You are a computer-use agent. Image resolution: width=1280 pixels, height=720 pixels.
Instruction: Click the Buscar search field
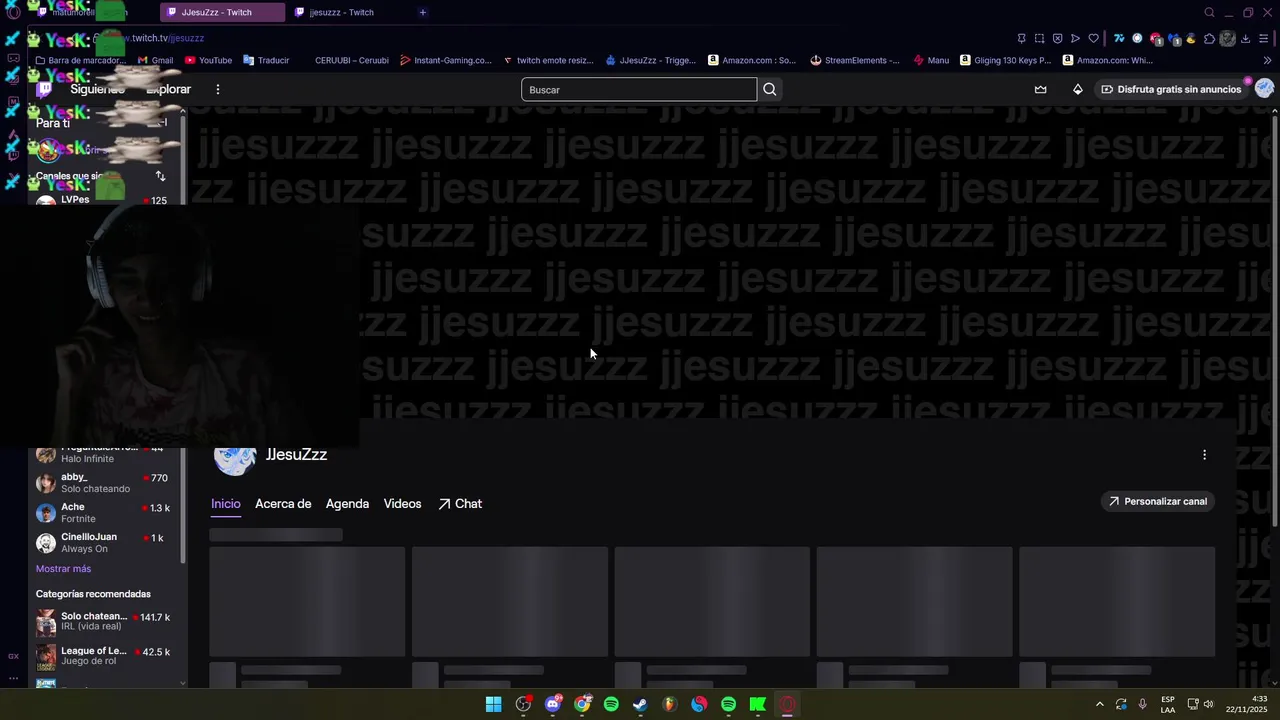(x=639, y=89)
